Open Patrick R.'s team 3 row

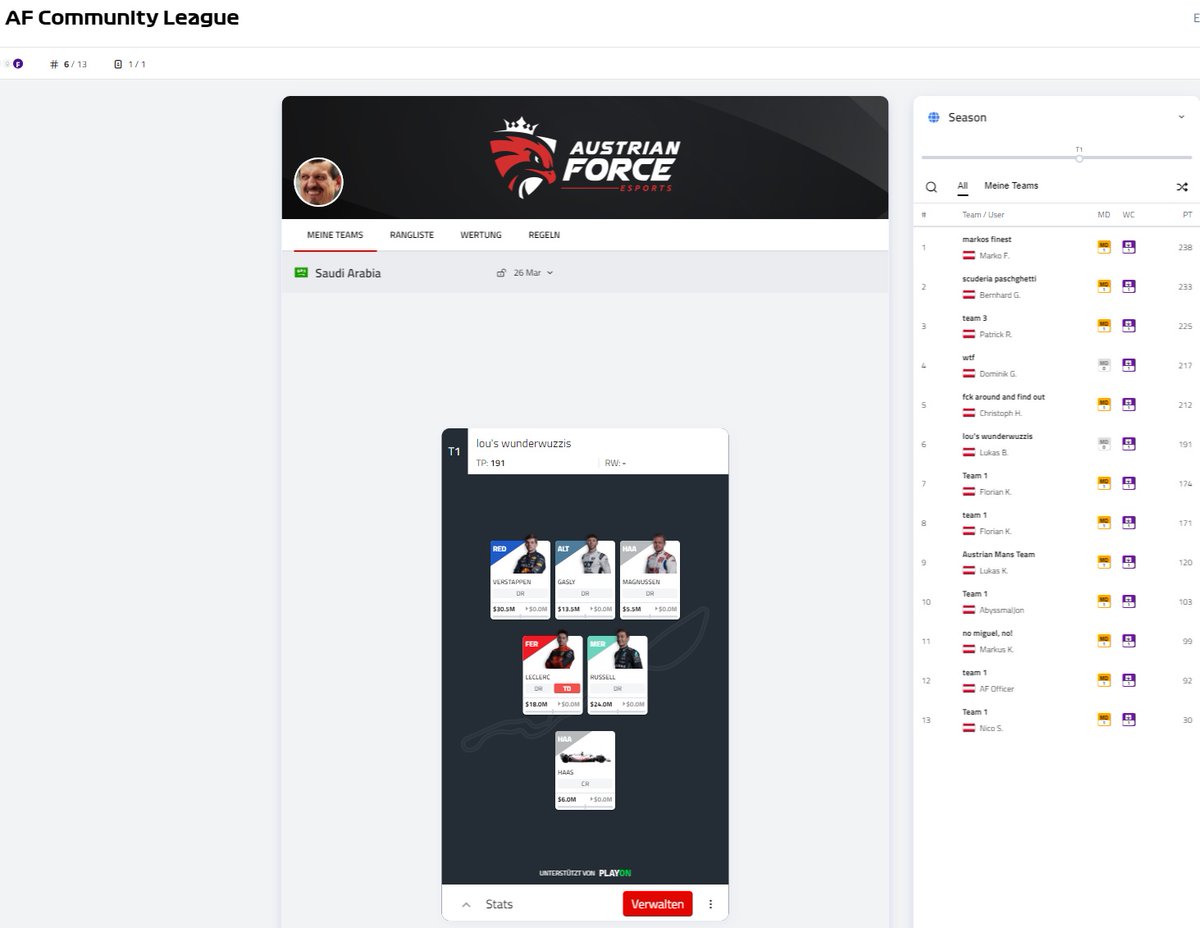1057,326
